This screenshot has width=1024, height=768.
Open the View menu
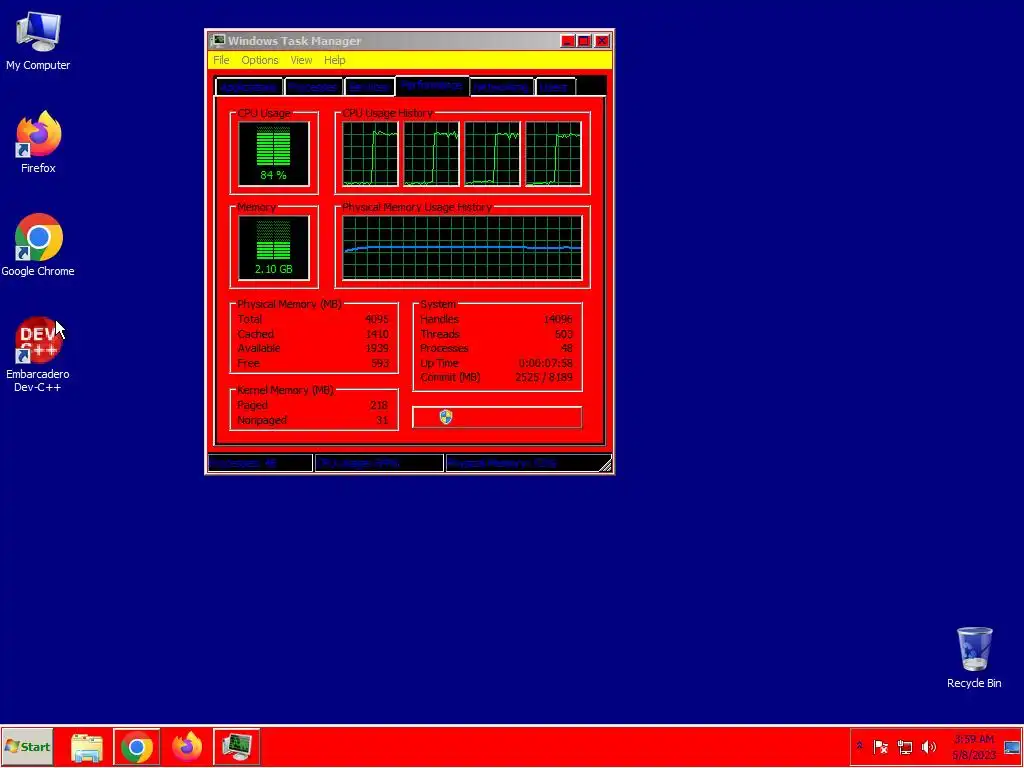pos(301,60)
